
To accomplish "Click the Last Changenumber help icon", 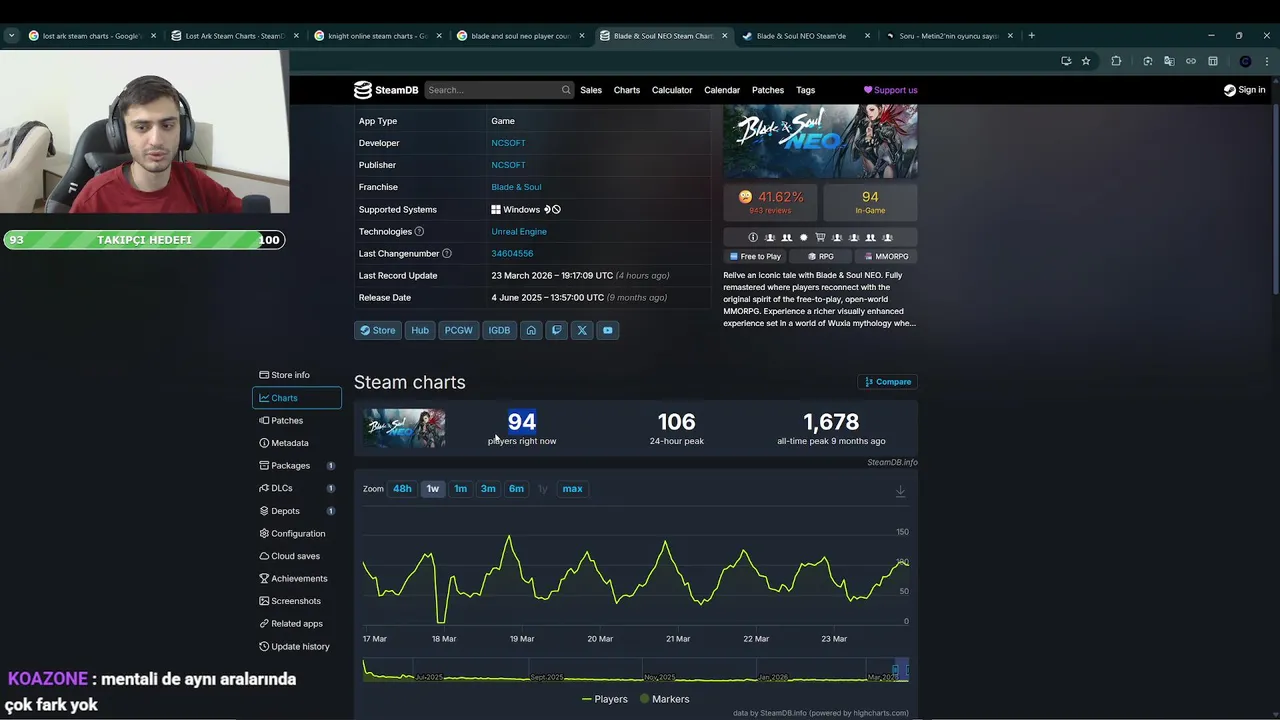I will pyautogui.click(x=447, y=253).
